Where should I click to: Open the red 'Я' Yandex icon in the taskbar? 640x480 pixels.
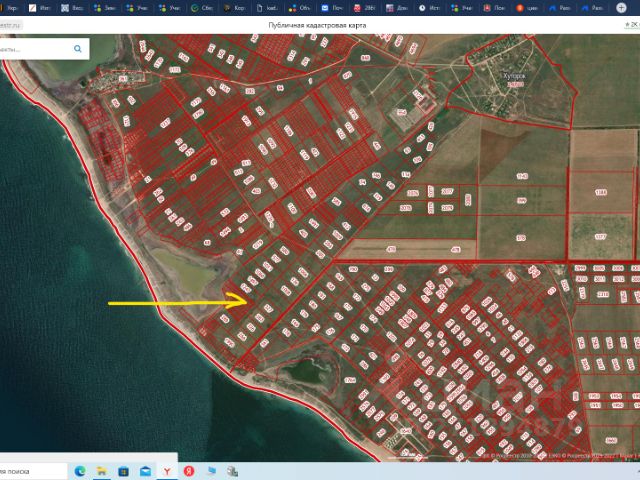tap(189, 471)
